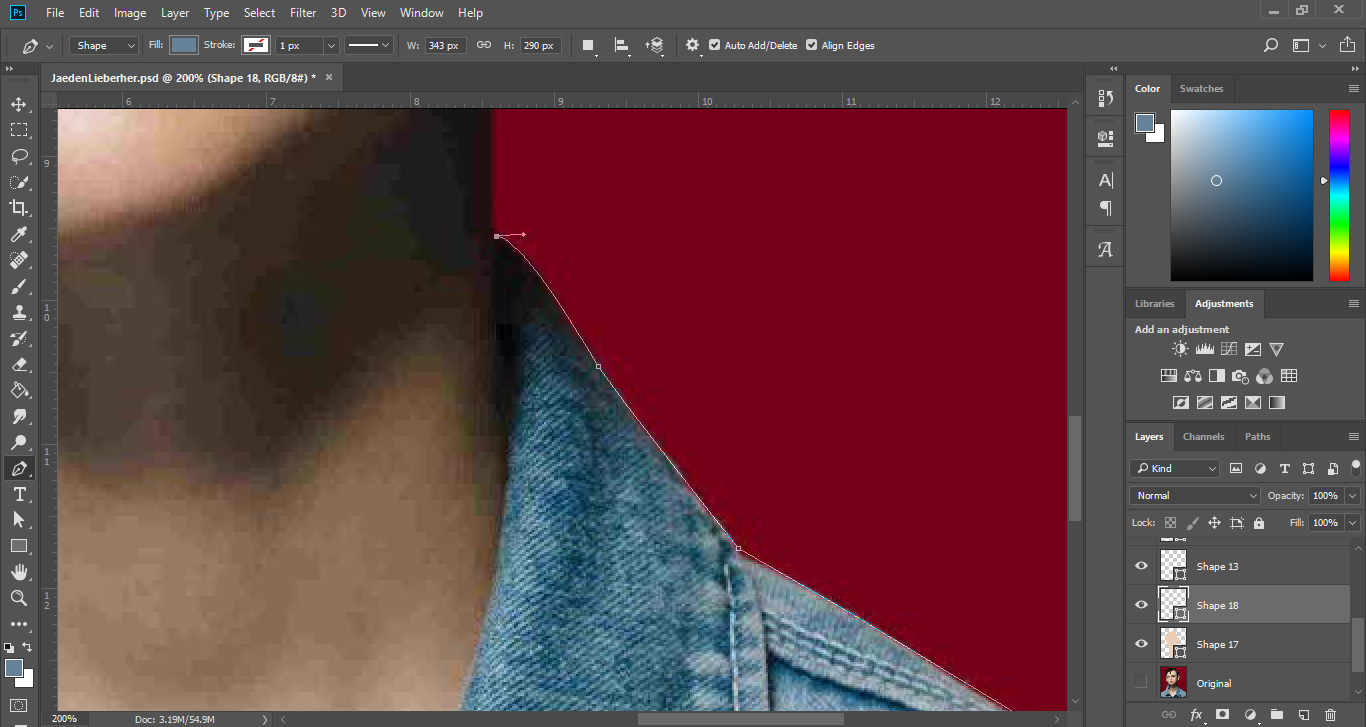The image size is (1366, 727).
Task: Click the Stroke color swatch
Action: click(x=256, y=46)
